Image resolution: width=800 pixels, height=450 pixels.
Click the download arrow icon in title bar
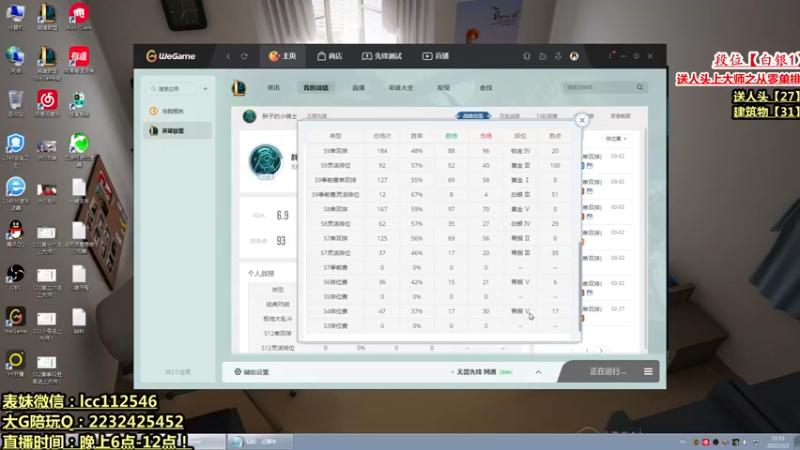coord(558,56)
